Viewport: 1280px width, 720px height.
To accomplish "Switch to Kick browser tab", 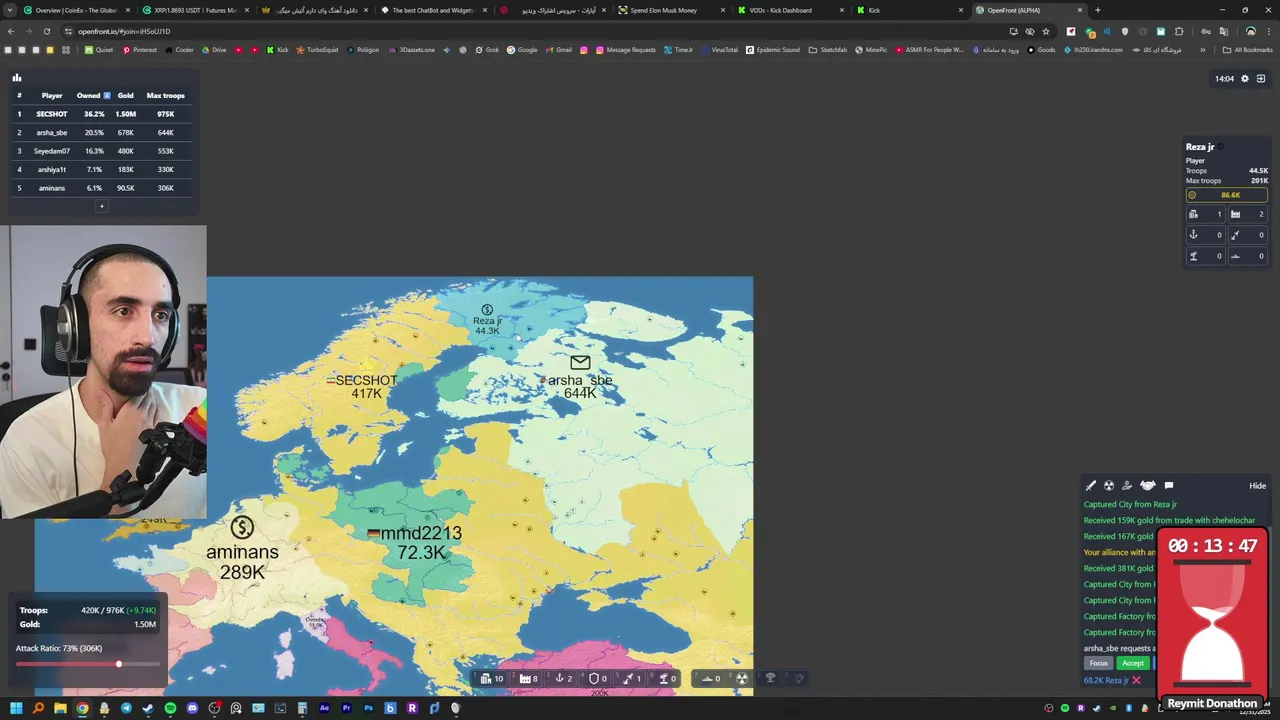I will point(910,10).
